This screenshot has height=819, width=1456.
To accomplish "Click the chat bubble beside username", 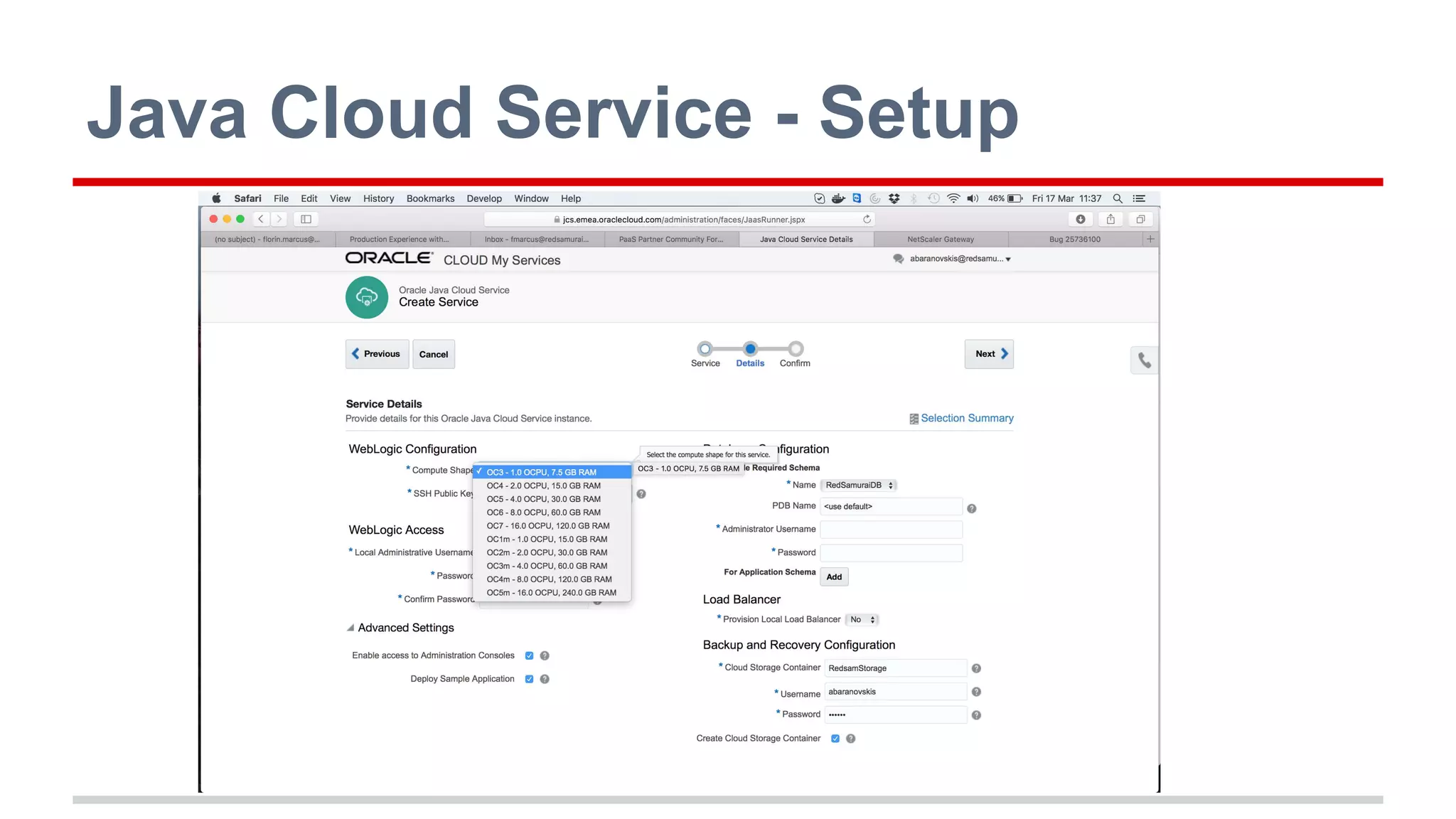I will pyautogui.click(x=898, y=259).
